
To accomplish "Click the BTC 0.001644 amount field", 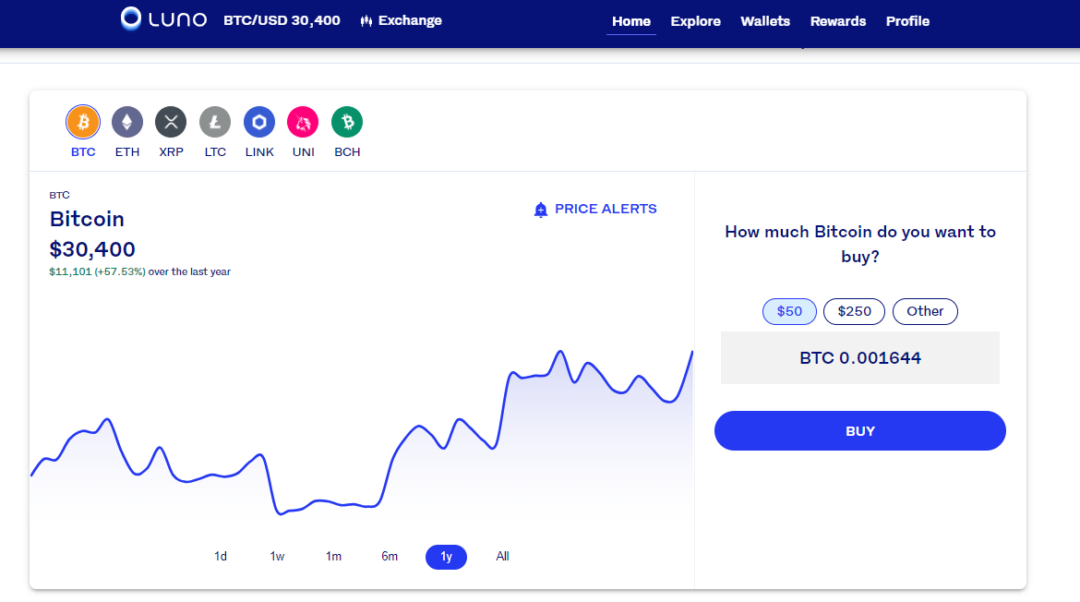I will click(x=860, y=358).
